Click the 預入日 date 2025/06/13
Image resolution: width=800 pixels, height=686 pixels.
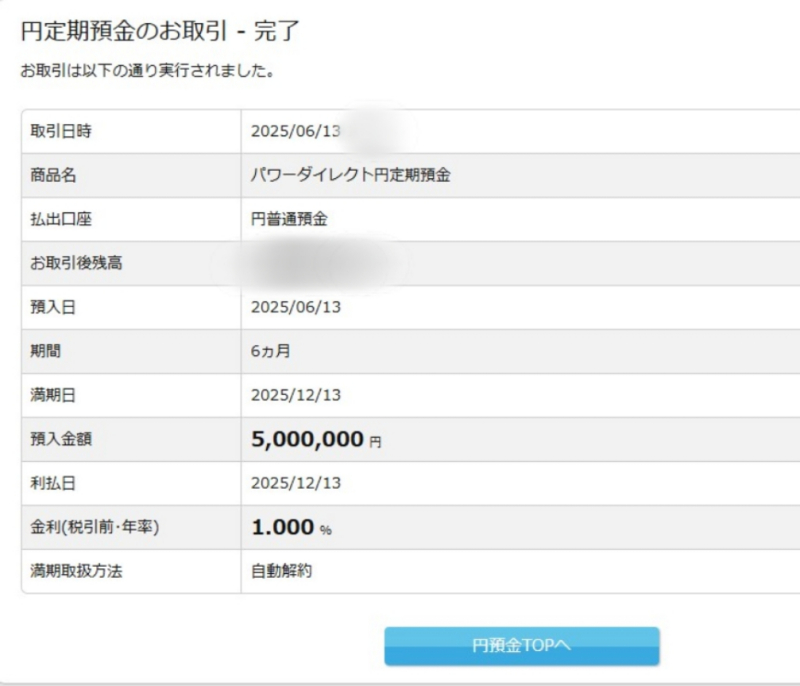point(296,307)
